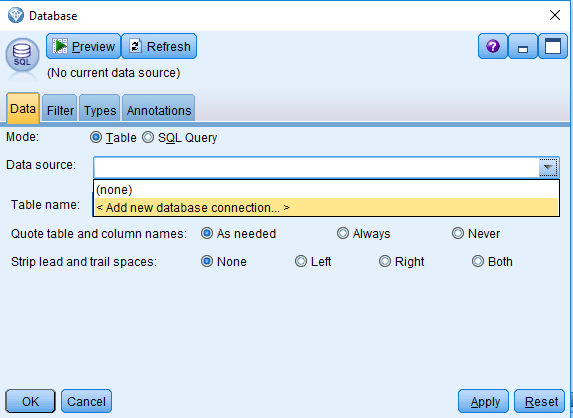Open the Annotations tab

[159, 109]
